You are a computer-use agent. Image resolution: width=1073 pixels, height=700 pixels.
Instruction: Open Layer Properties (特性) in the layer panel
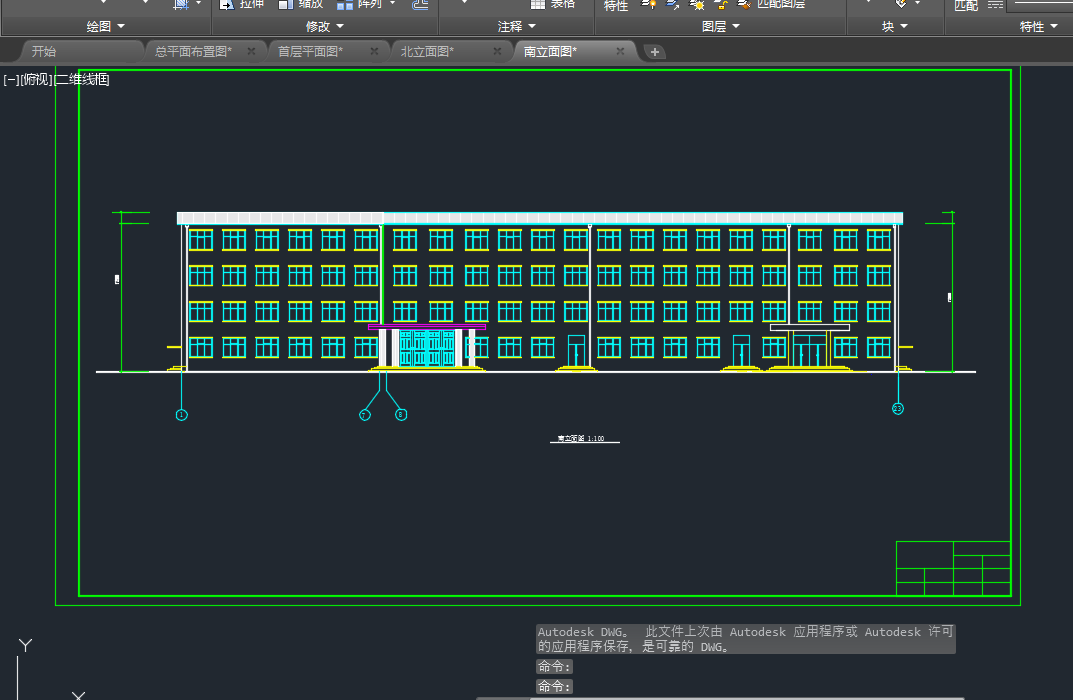coord(616,5)
